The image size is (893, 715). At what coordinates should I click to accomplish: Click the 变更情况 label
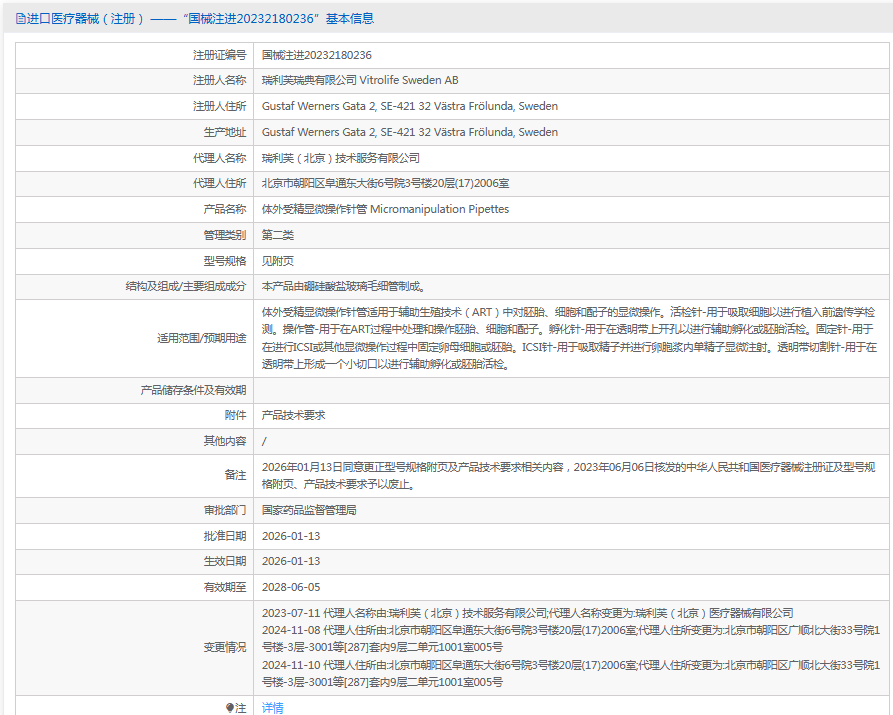point(225,648)
